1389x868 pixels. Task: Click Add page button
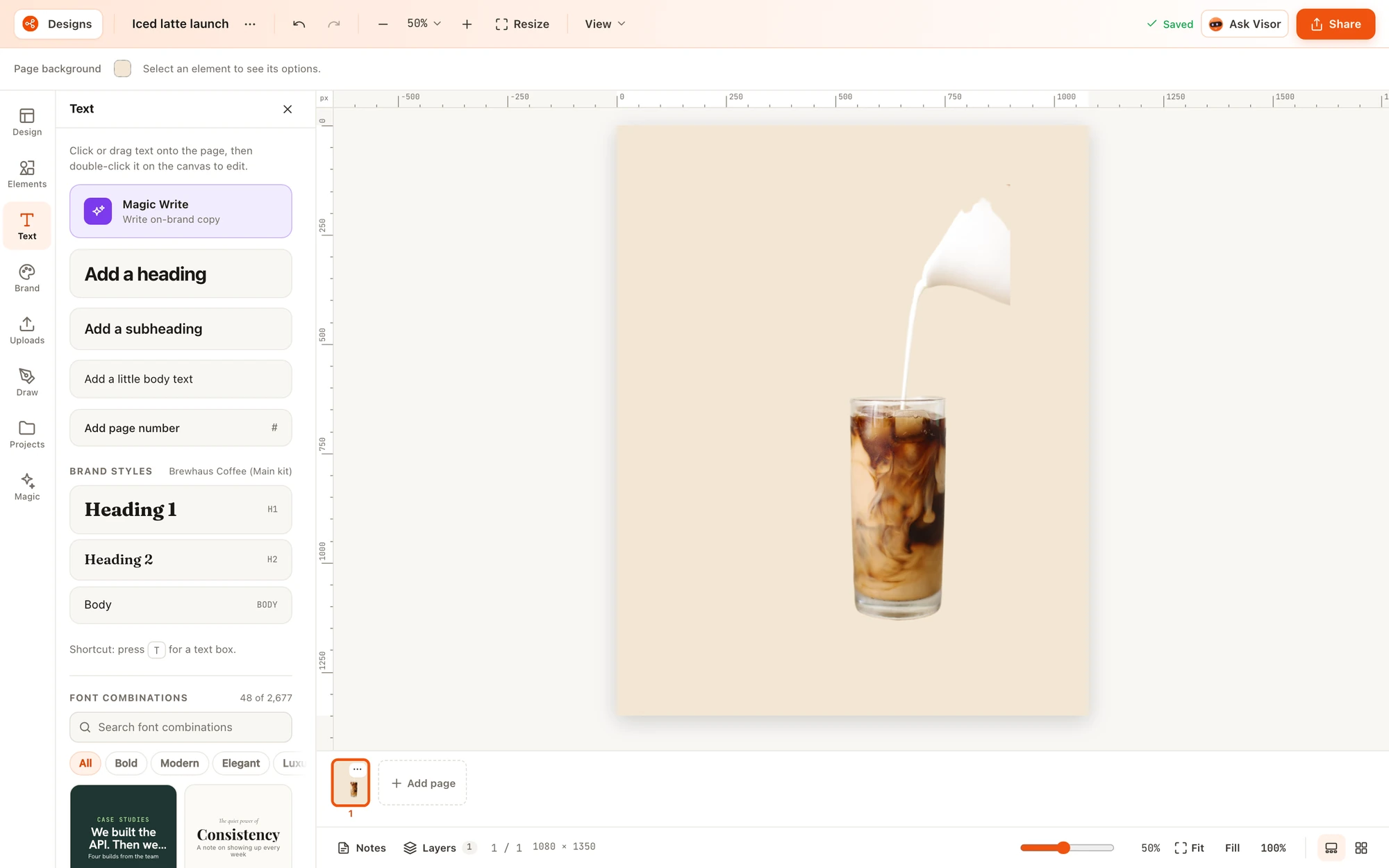click(423, 783)
